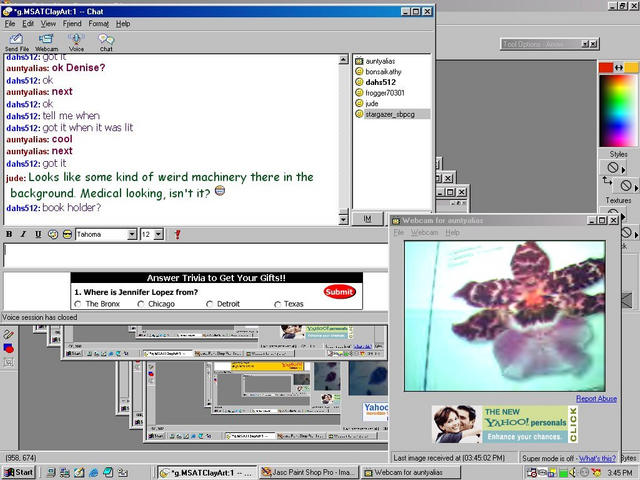This screenshot has width=640, height=480.
Task: Select The Bronx radio option
Action: pos(78,304)
